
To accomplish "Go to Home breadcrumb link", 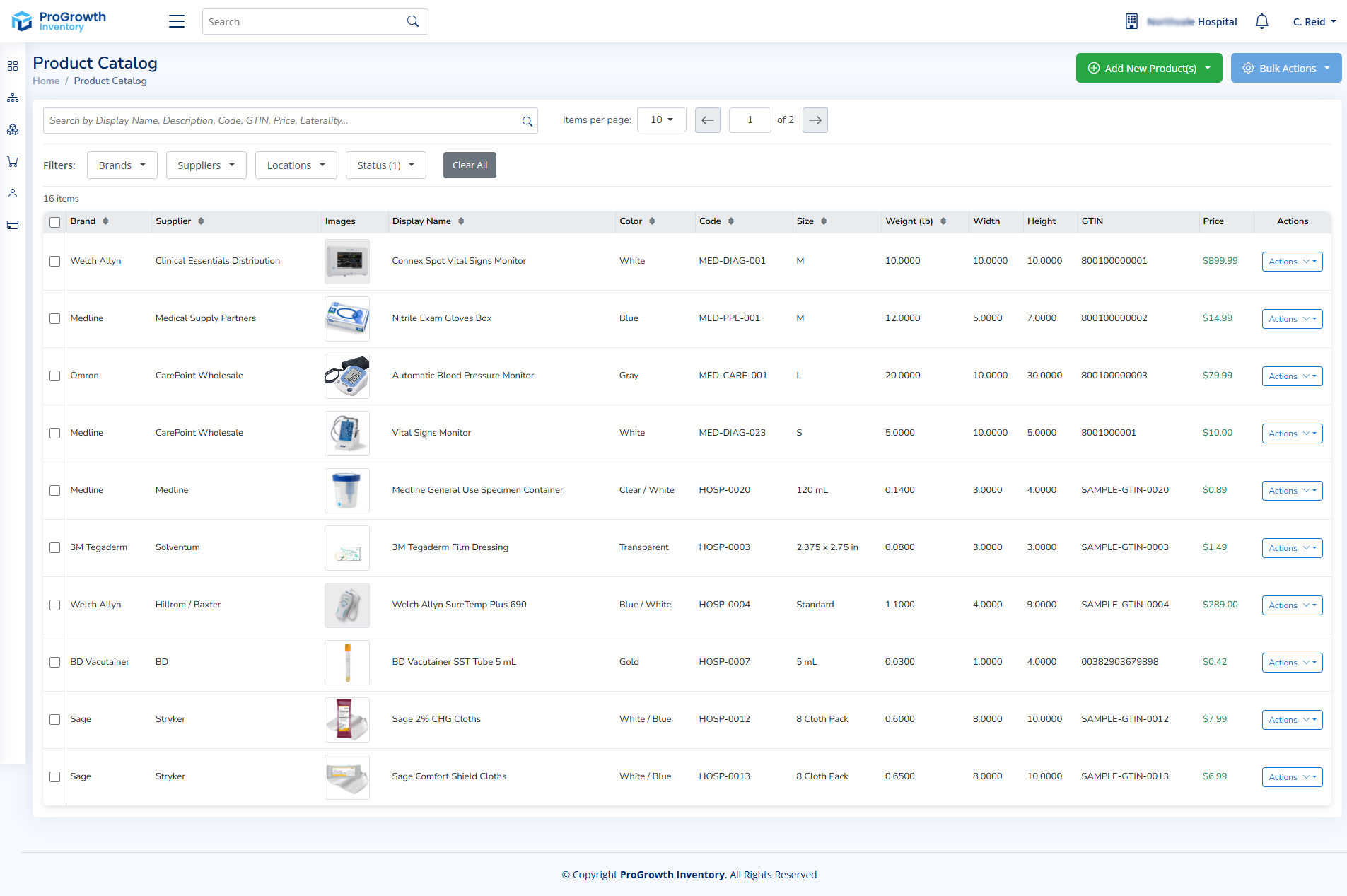I will 46,81.
